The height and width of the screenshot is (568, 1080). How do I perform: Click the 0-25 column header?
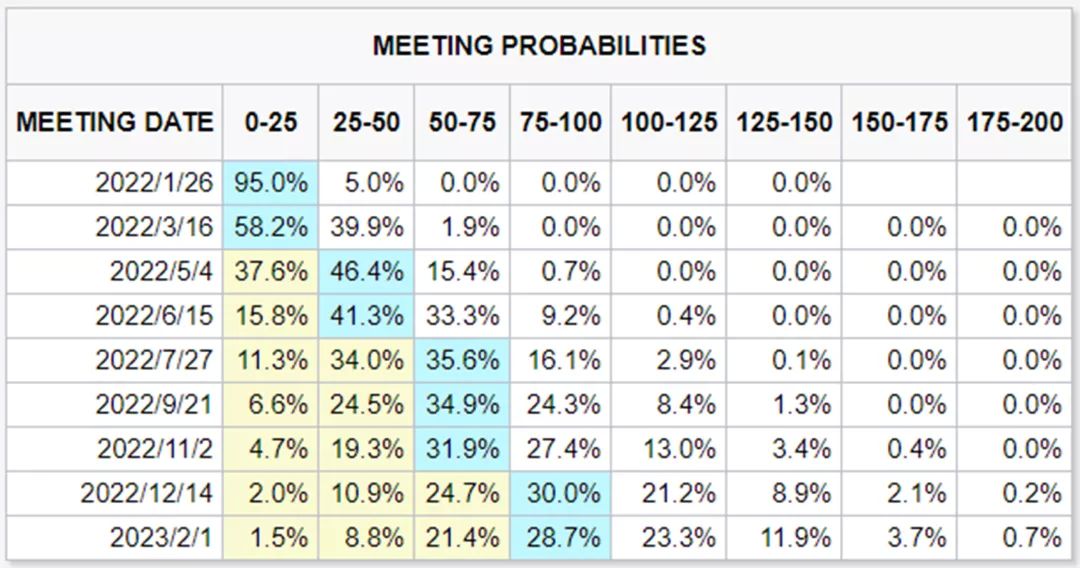coord(271,123)
